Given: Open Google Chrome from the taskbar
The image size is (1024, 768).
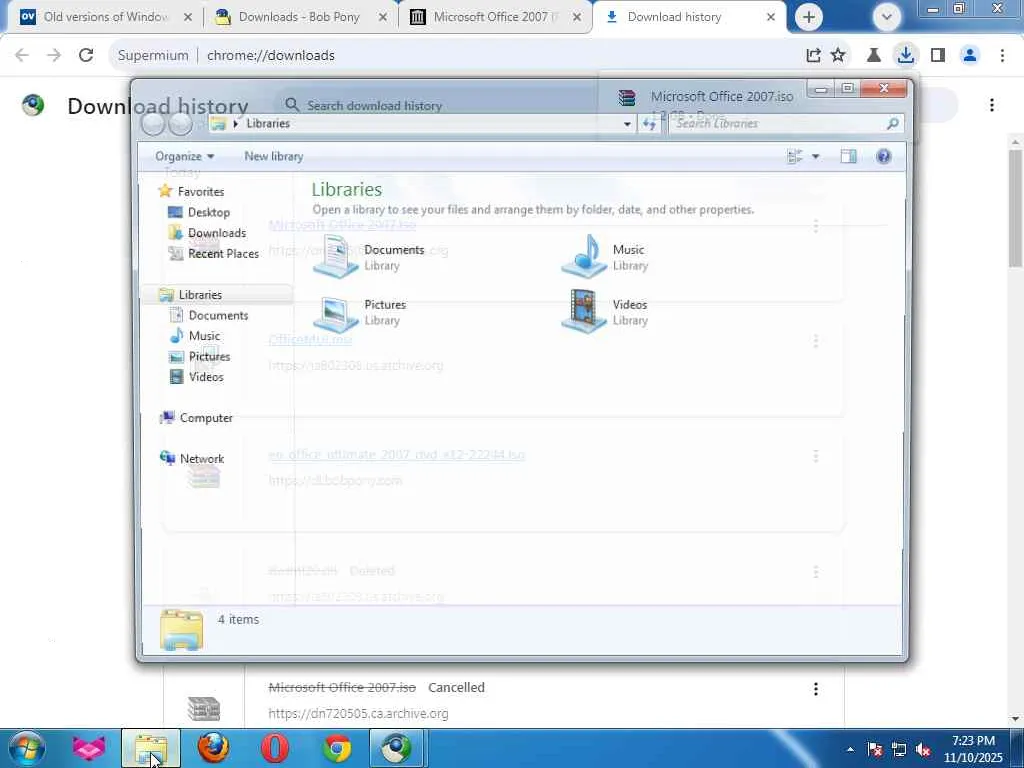Looking at the screenshot, I should 337,748.
